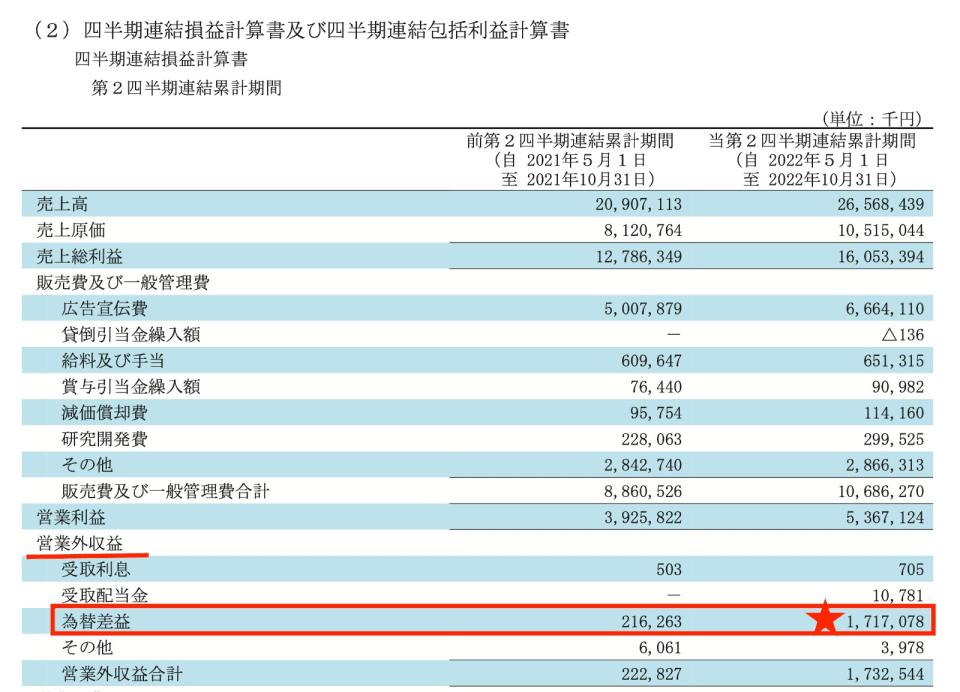Select the 販売費及び一般管理費 heading row

122,282
